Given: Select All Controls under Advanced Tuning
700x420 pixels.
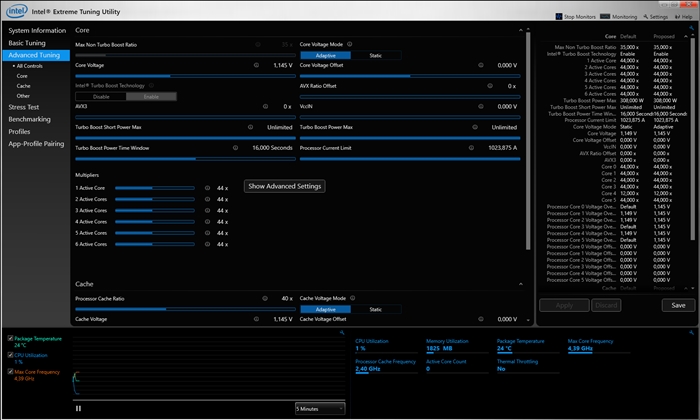Looking at the screenshot, I should click(x=29, y=66).
